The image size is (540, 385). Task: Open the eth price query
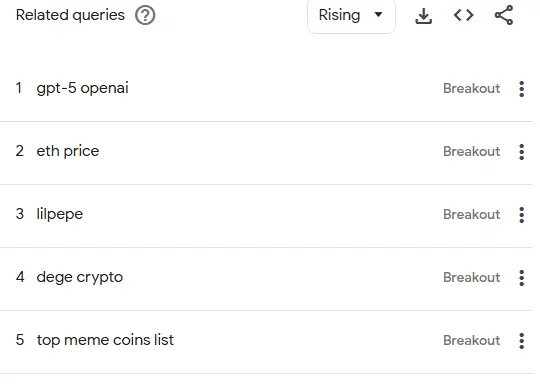click(68, 151)
